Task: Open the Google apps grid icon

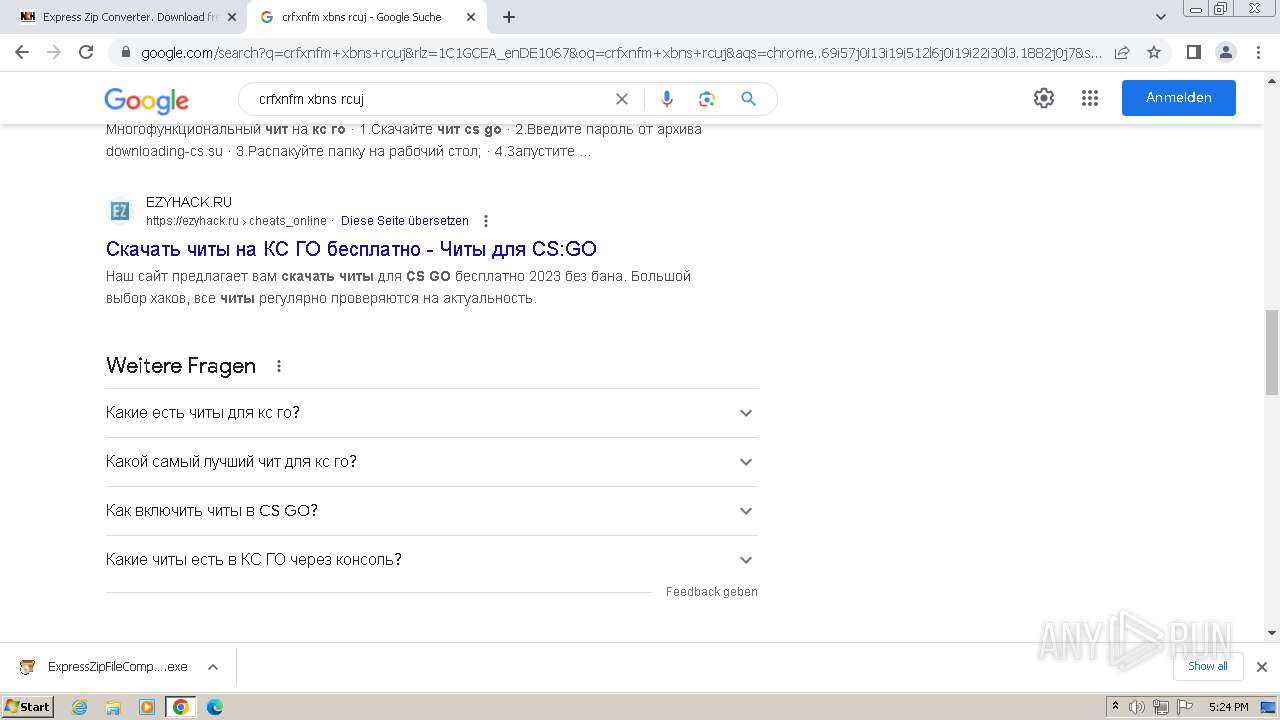Action: coord(1090,98)
